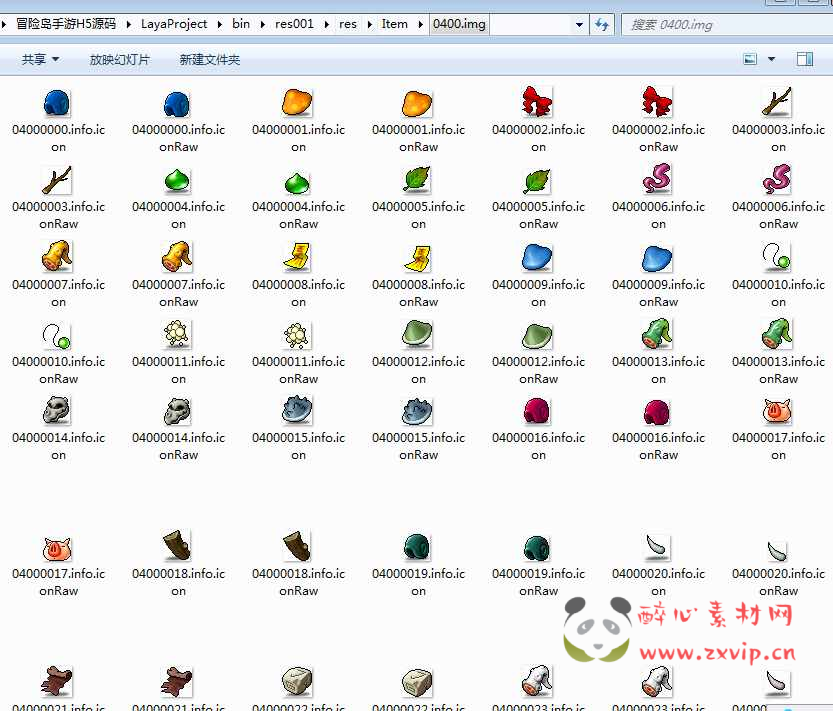Screen dimensions: 833x711
Task: Open the view options dropdown arrow
Action: click(x=772, y=60)
